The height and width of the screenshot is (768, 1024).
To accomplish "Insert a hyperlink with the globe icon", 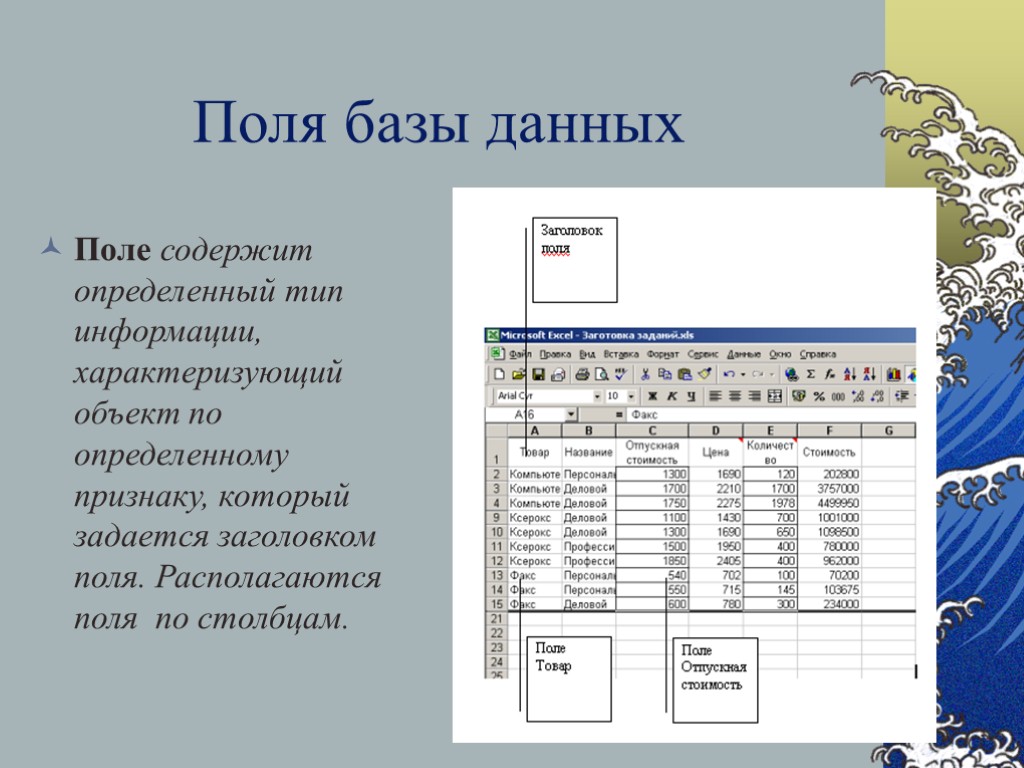I will click(792, 374).
